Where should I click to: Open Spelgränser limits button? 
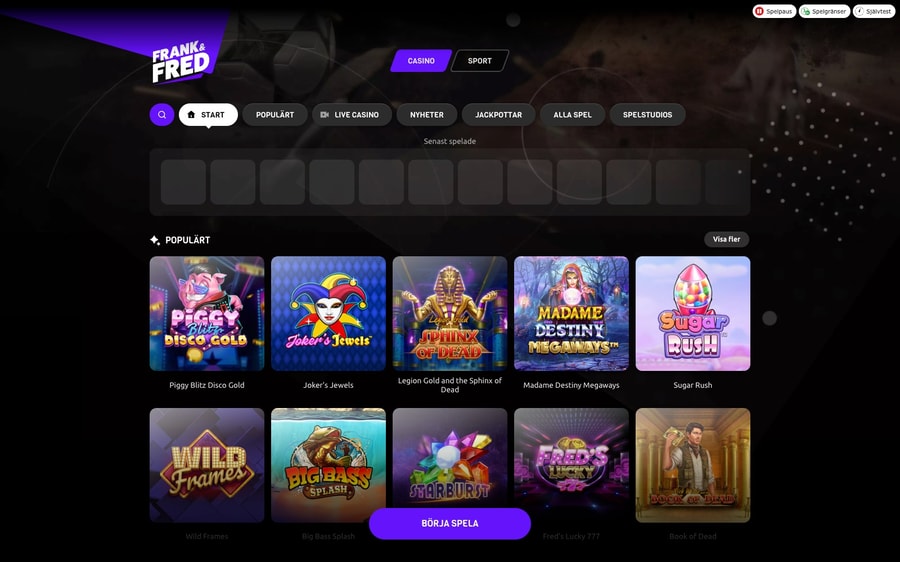(824, 11)
